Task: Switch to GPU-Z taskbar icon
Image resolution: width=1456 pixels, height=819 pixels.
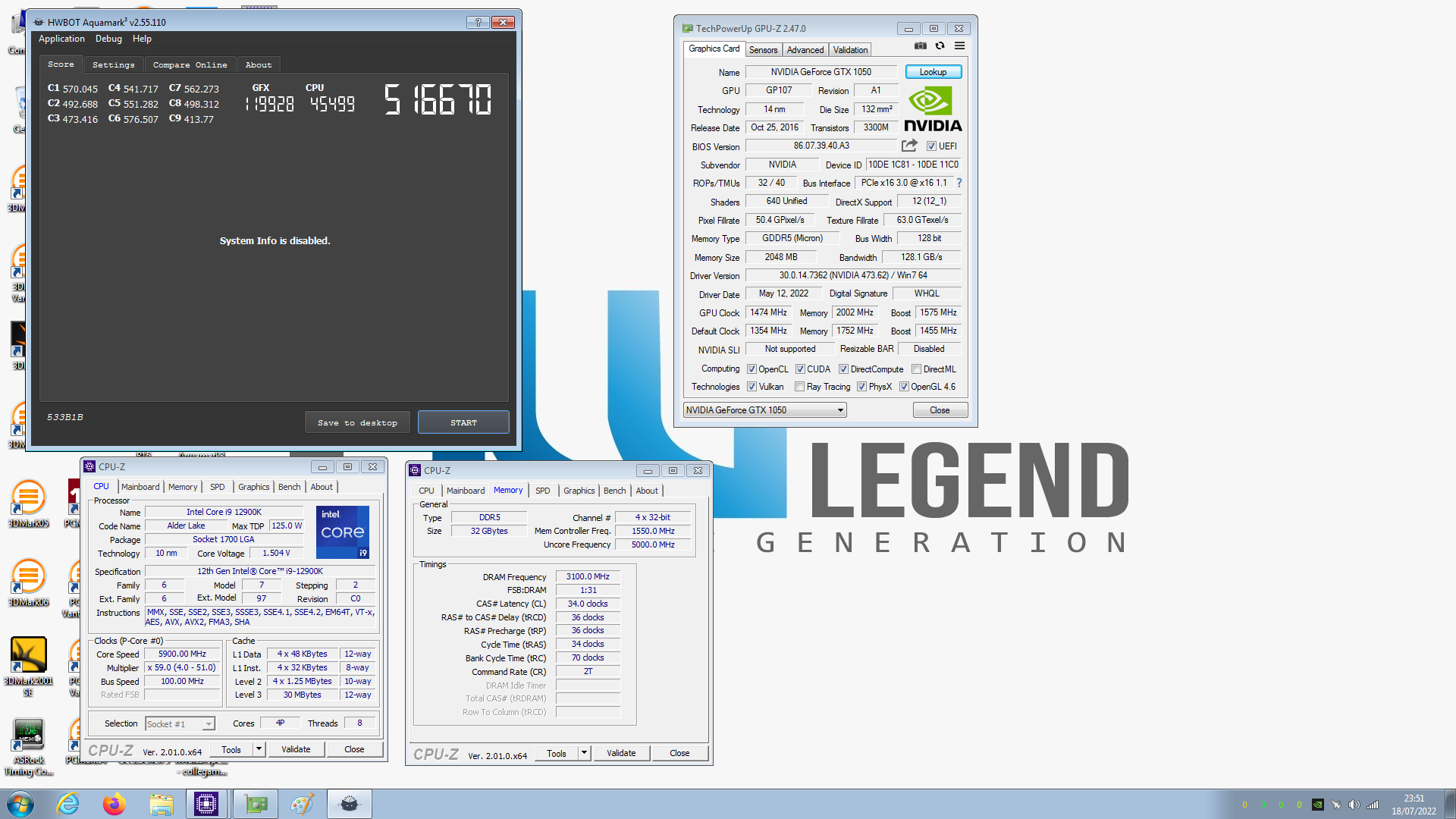Action: click(x=256, y=804)
